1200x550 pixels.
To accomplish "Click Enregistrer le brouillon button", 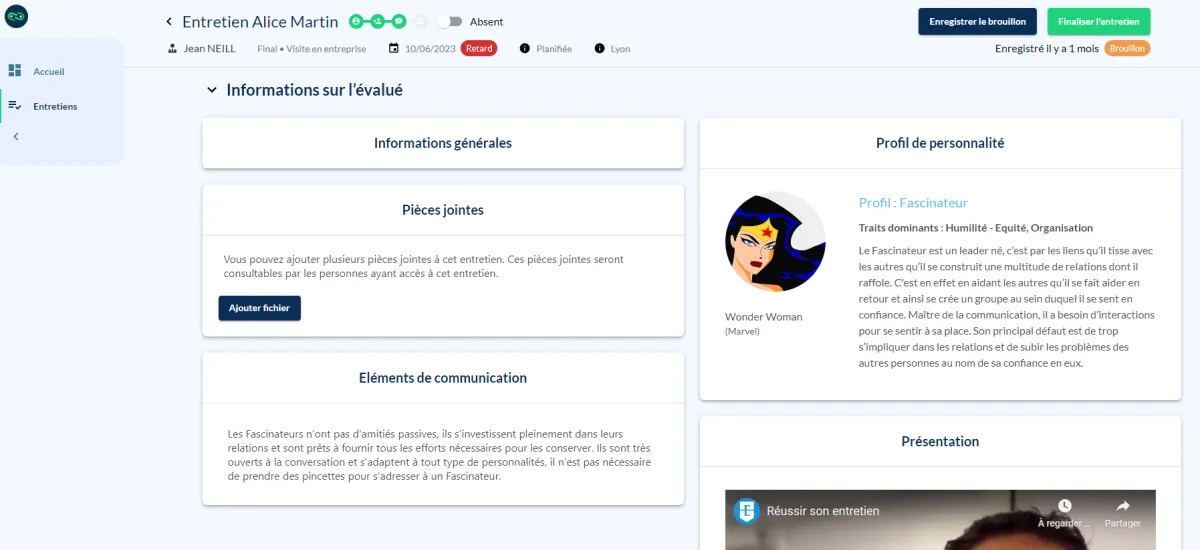I will (977, 21).
